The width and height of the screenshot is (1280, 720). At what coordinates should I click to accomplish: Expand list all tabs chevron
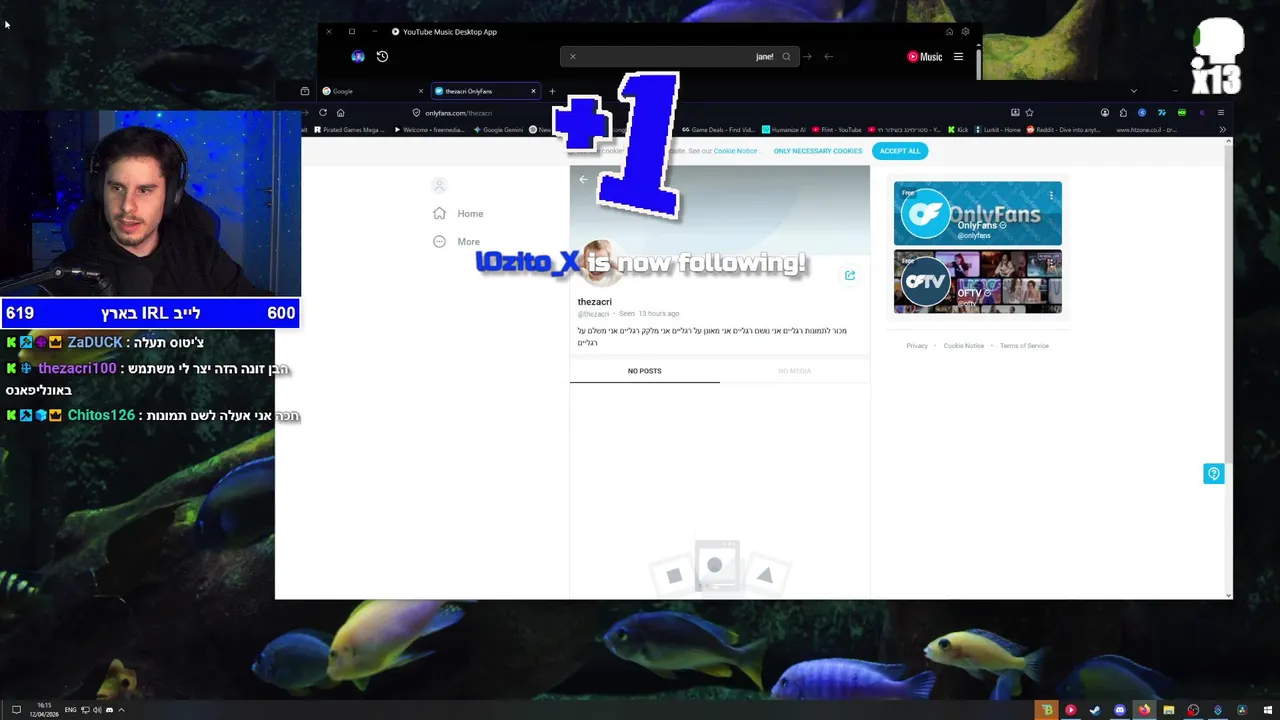(1133, 91)
